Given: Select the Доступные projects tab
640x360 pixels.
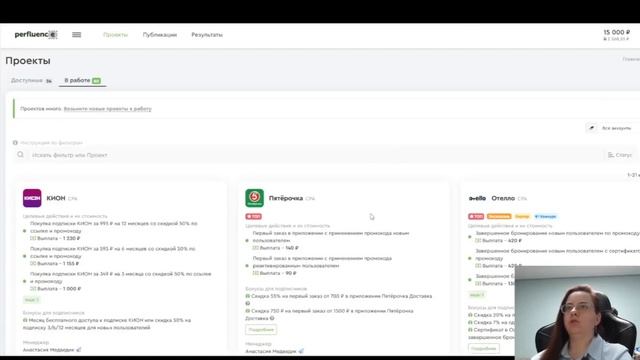Looking at the screenshot, I should [31, 80].
